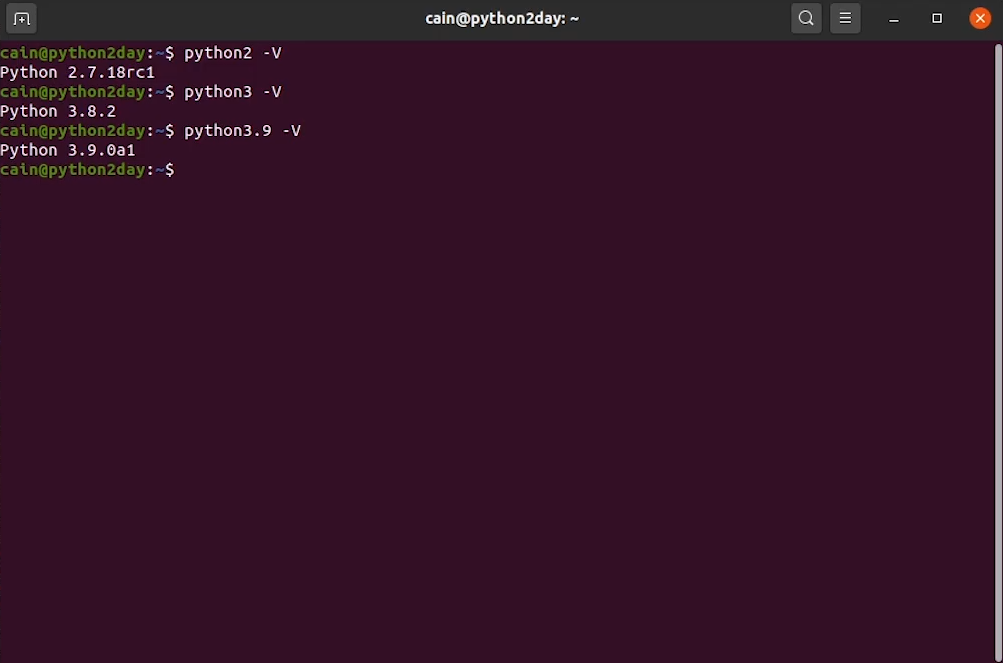Click the Python 2.7.18rc1 output line
This screenshot has width=1003, height=663.
[77, 72]
